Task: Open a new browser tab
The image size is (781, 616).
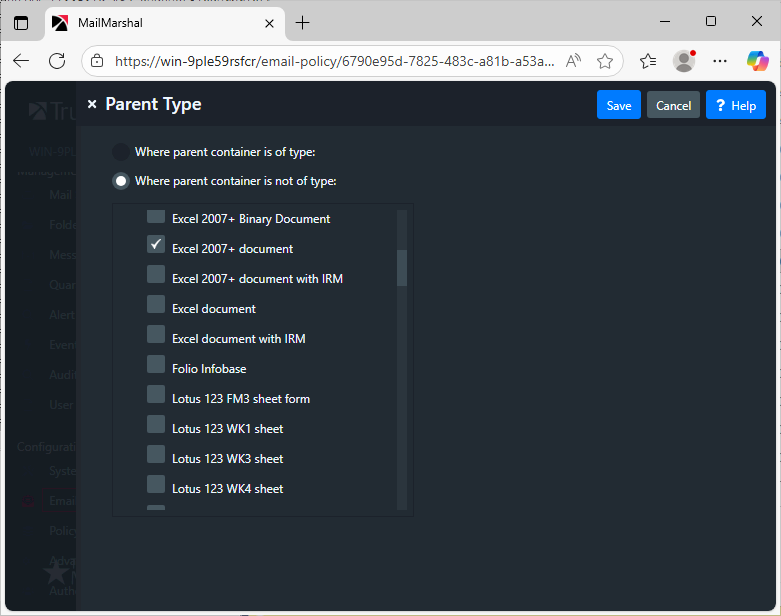Action: coord(303,22)
